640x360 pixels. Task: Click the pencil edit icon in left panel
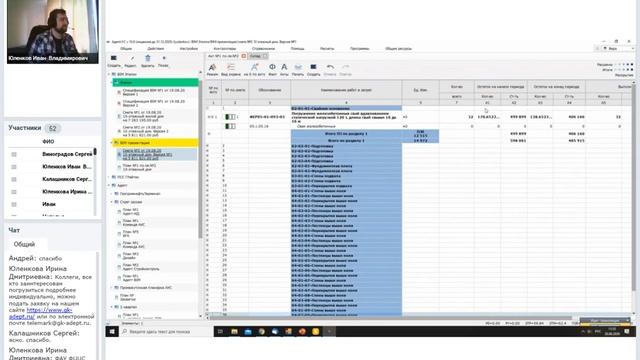click(131, 58)
